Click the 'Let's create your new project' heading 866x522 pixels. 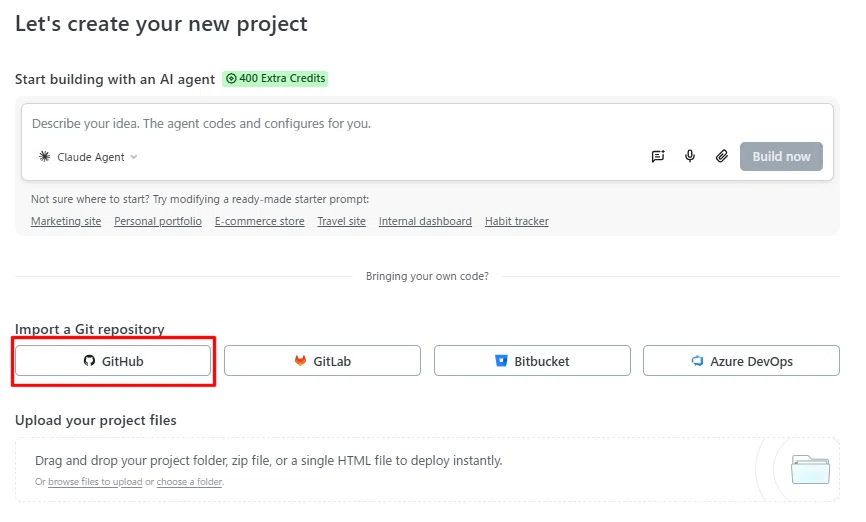[x=161, y=24]
